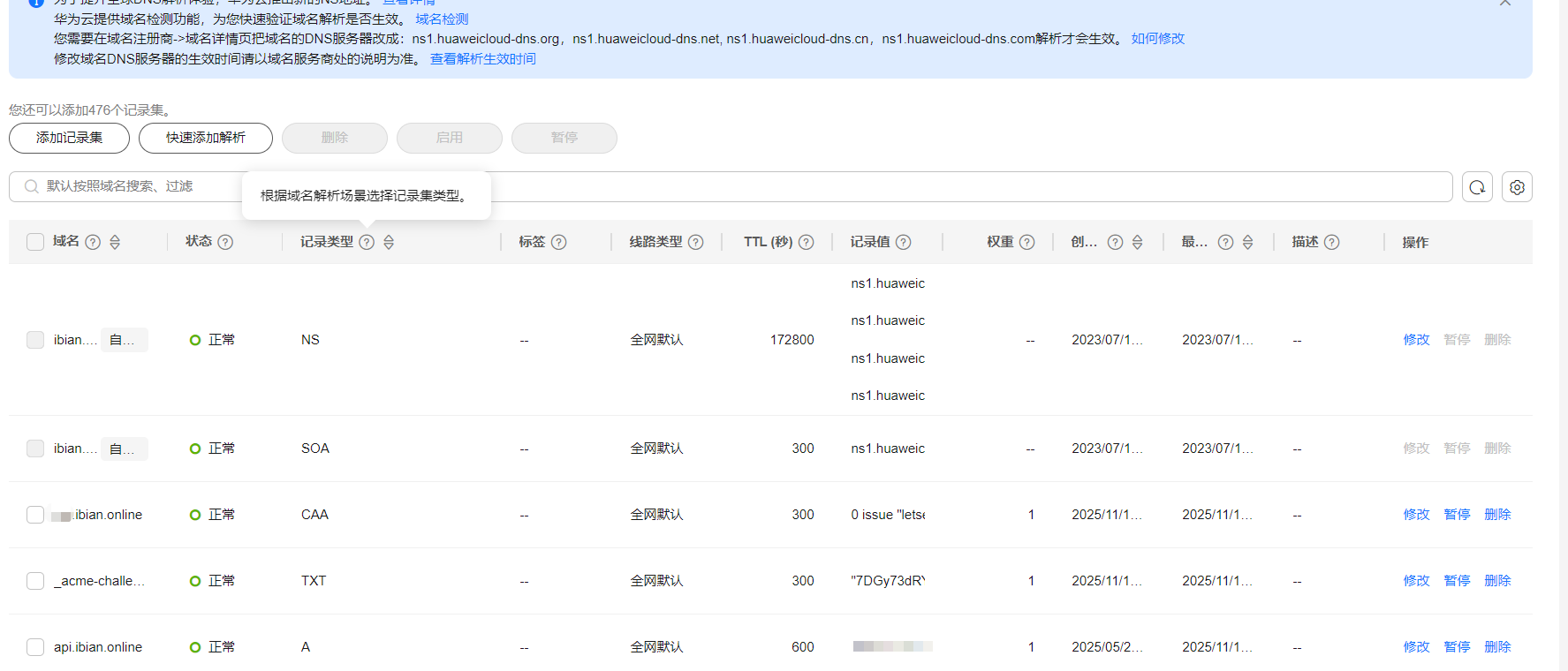Click the search magnifier icon
This screenshot has height=671, width=1568.
[x=31, y=186]
